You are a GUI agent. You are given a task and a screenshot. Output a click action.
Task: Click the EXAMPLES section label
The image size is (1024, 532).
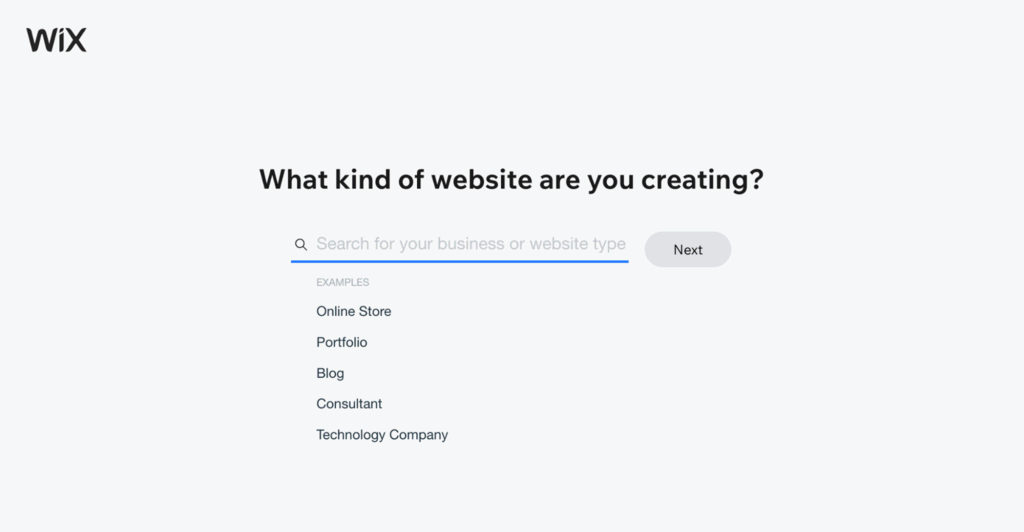[342, 282]
